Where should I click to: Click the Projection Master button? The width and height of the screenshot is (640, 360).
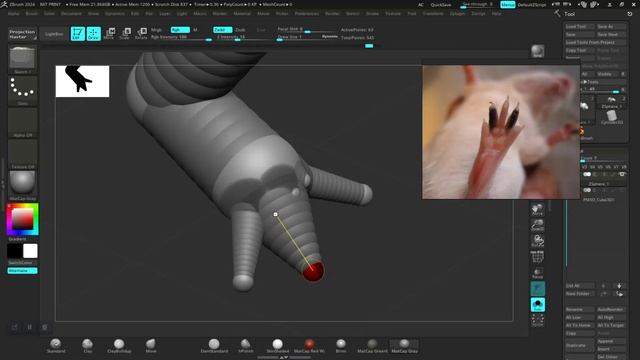pyautogui.click(x=22, y=34)
